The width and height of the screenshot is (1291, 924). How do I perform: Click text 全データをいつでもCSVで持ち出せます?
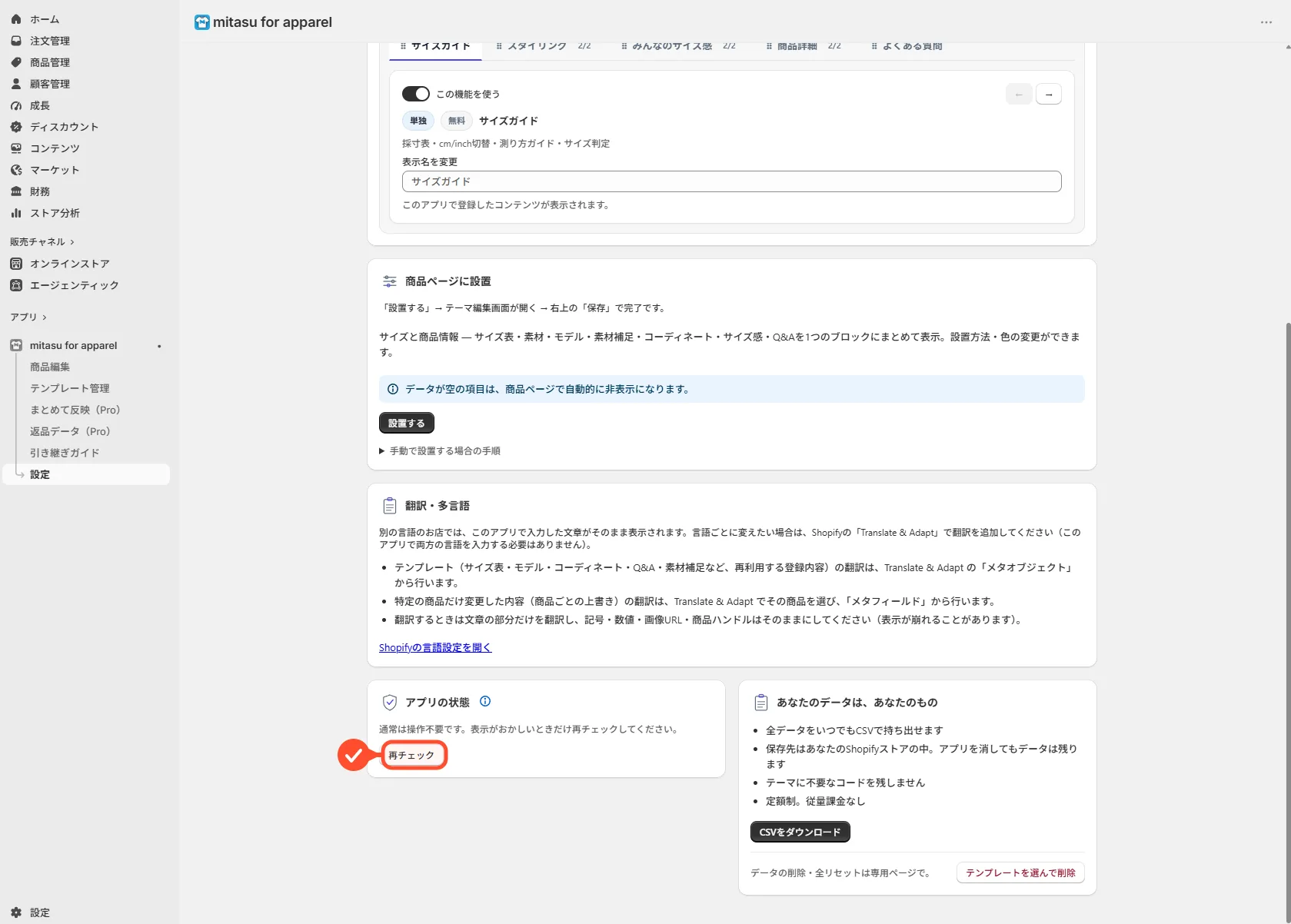tap(854, 730)
